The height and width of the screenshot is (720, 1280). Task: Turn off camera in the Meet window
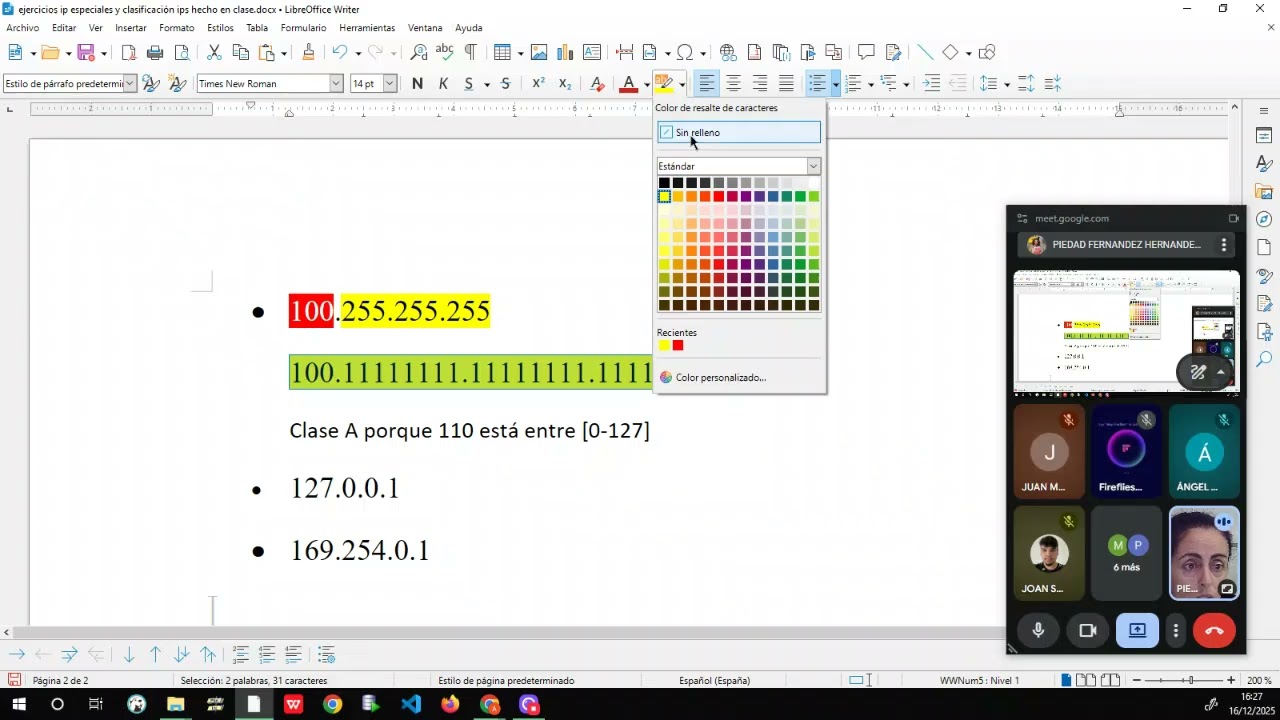coord(1088,630)
